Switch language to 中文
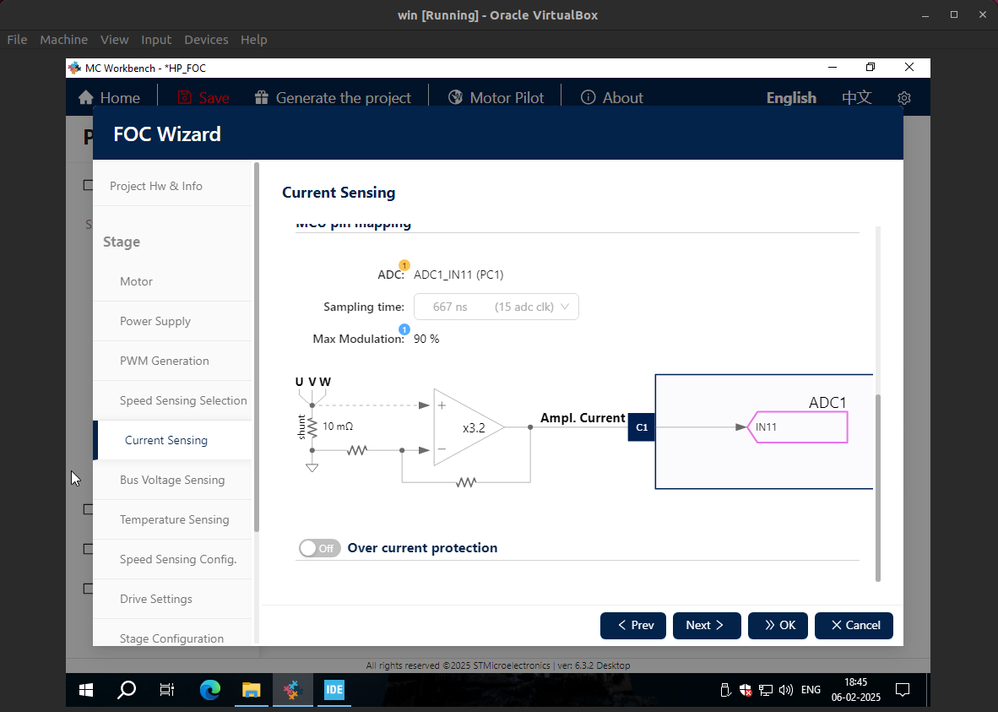Screen dimensions: 998x712 857,97
